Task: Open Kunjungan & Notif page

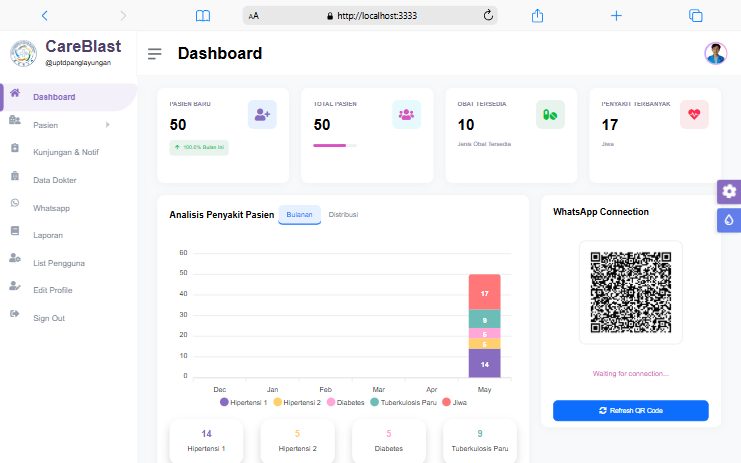Action: [66, 152]
